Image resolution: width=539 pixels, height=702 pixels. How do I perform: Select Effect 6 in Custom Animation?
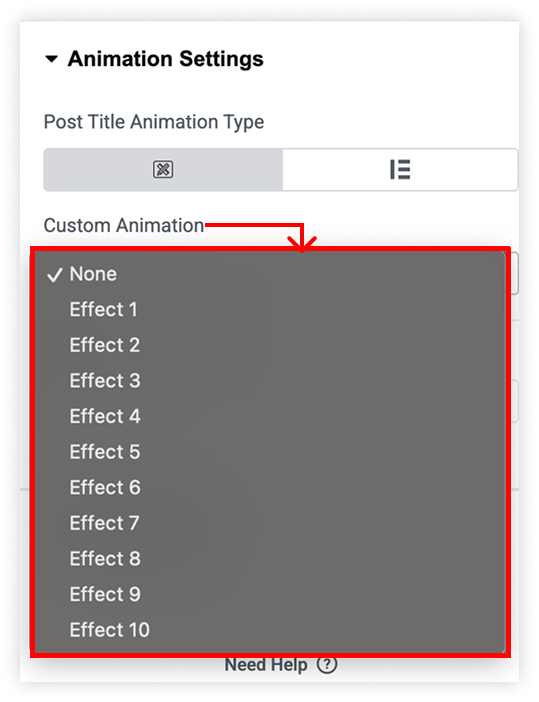pyautogui.click(x=270, y=488)
